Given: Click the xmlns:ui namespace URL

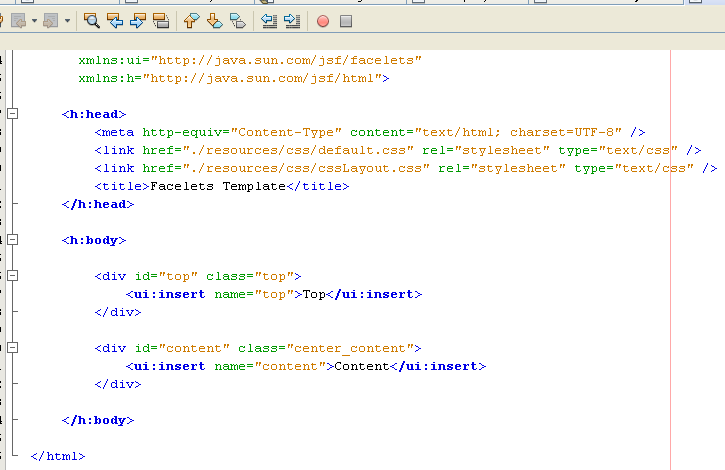Looking at the screenshot, I should tap(287, 60).
